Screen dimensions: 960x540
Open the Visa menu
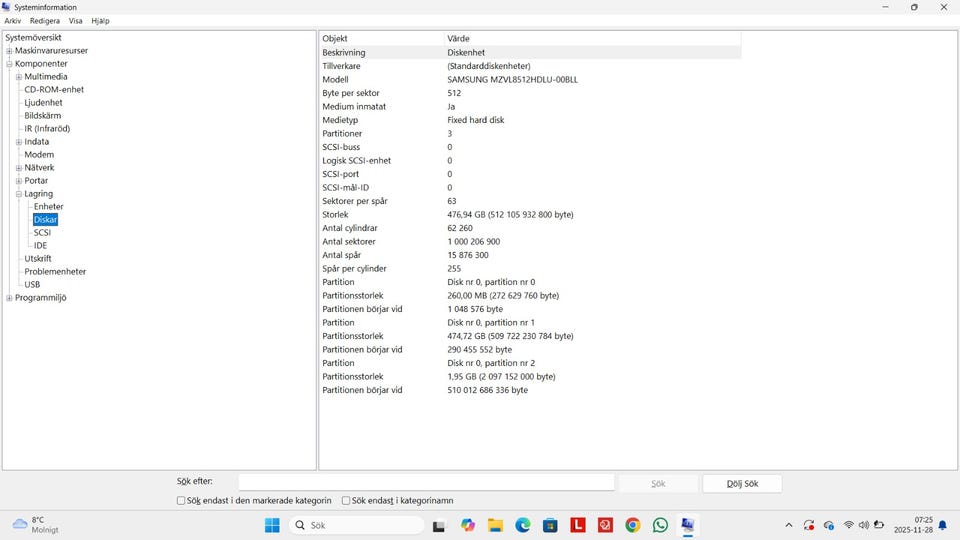pos(75,20)
